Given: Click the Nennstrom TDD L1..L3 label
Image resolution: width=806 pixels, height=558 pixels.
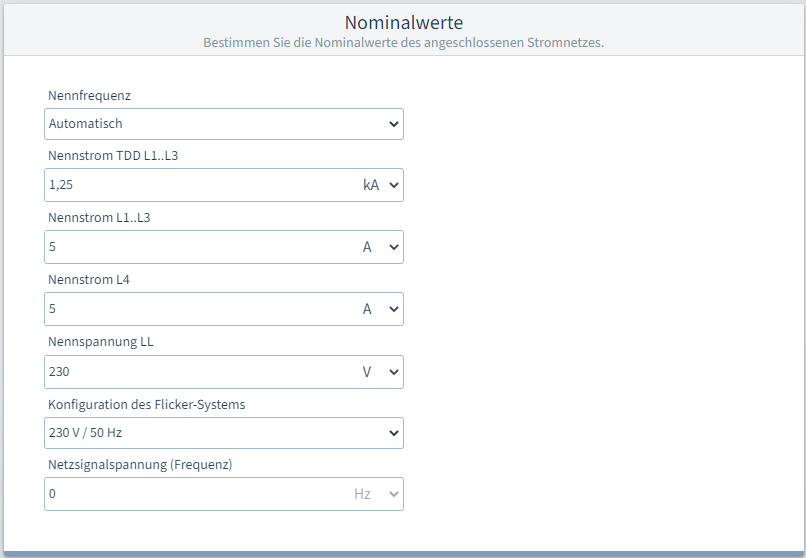Looking at the screenshot, I should click(113, 156).
